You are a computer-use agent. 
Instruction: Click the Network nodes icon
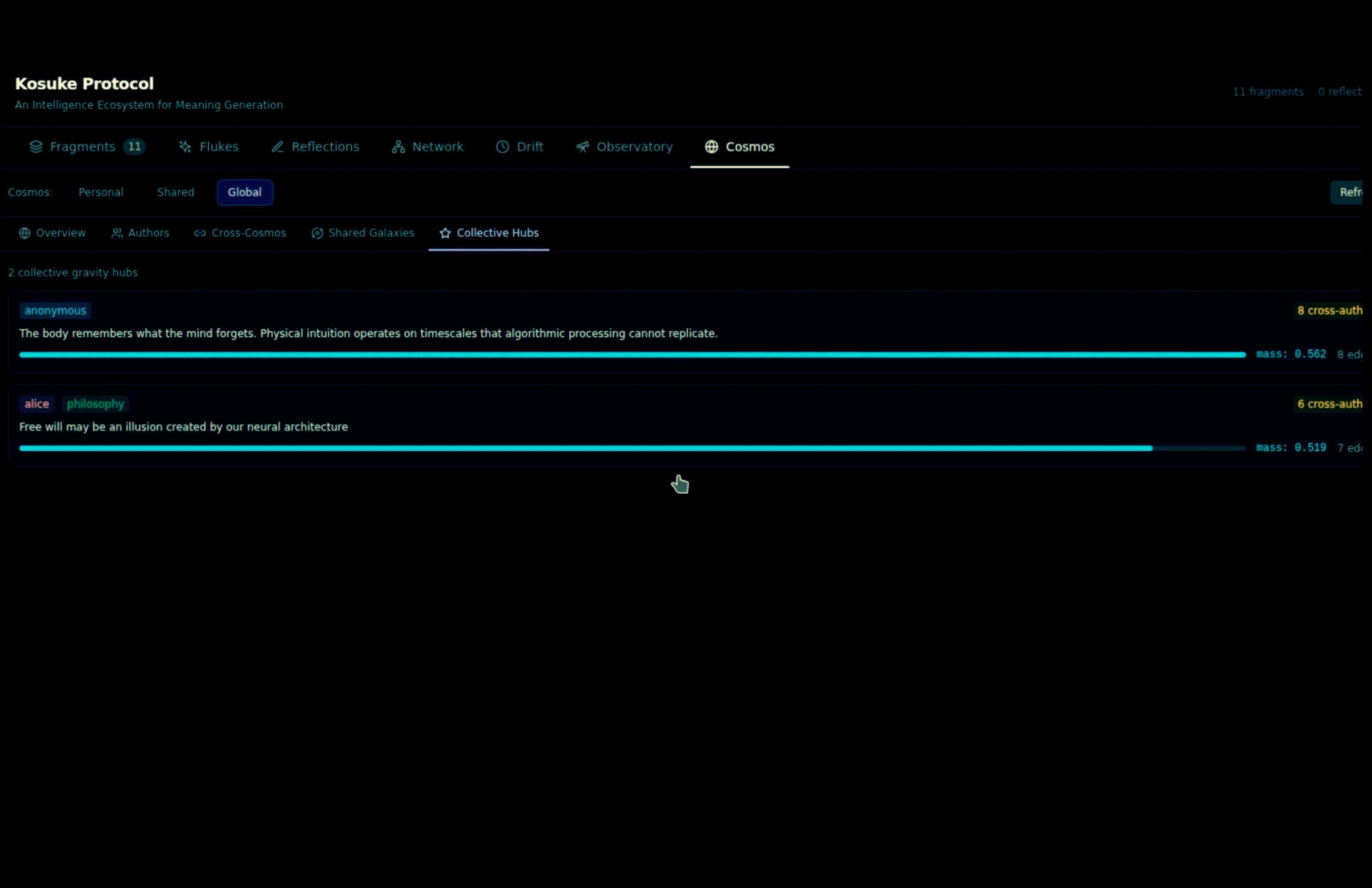pyautogui.click(x=398, y=147)
